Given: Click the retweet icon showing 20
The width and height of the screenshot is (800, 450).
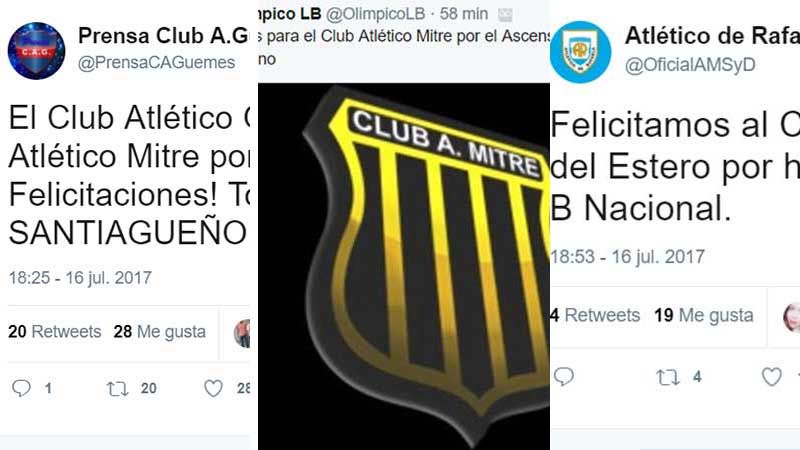Looking at the screenshot, I should [x=117, y=389].
